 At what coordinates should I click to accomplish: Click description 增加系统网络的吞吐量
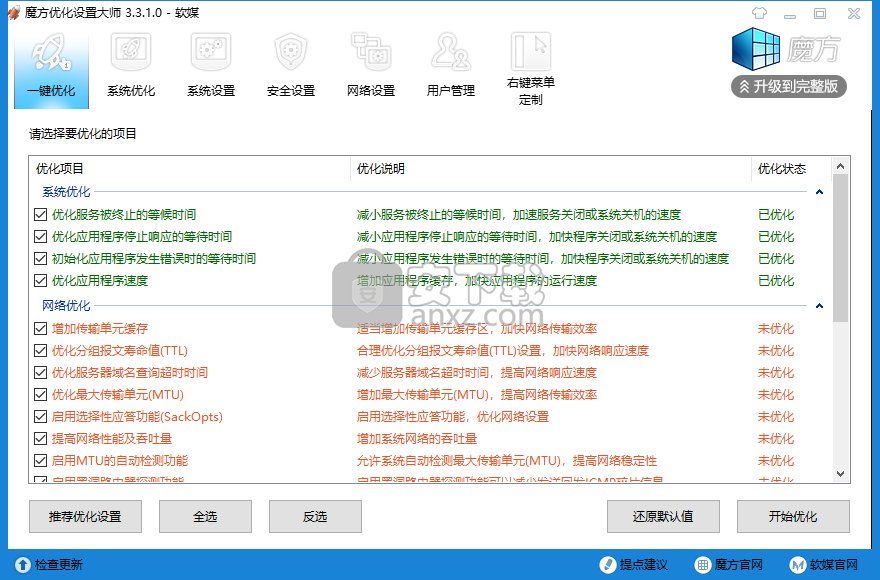click(417, 439)
